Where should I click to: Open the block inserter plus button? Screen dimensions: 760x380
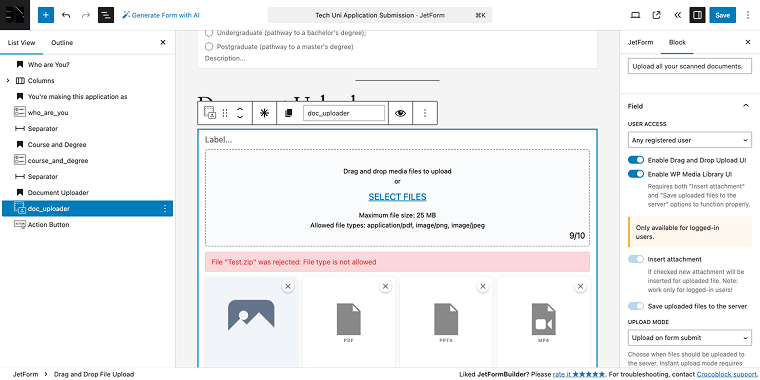click(46, 15)
